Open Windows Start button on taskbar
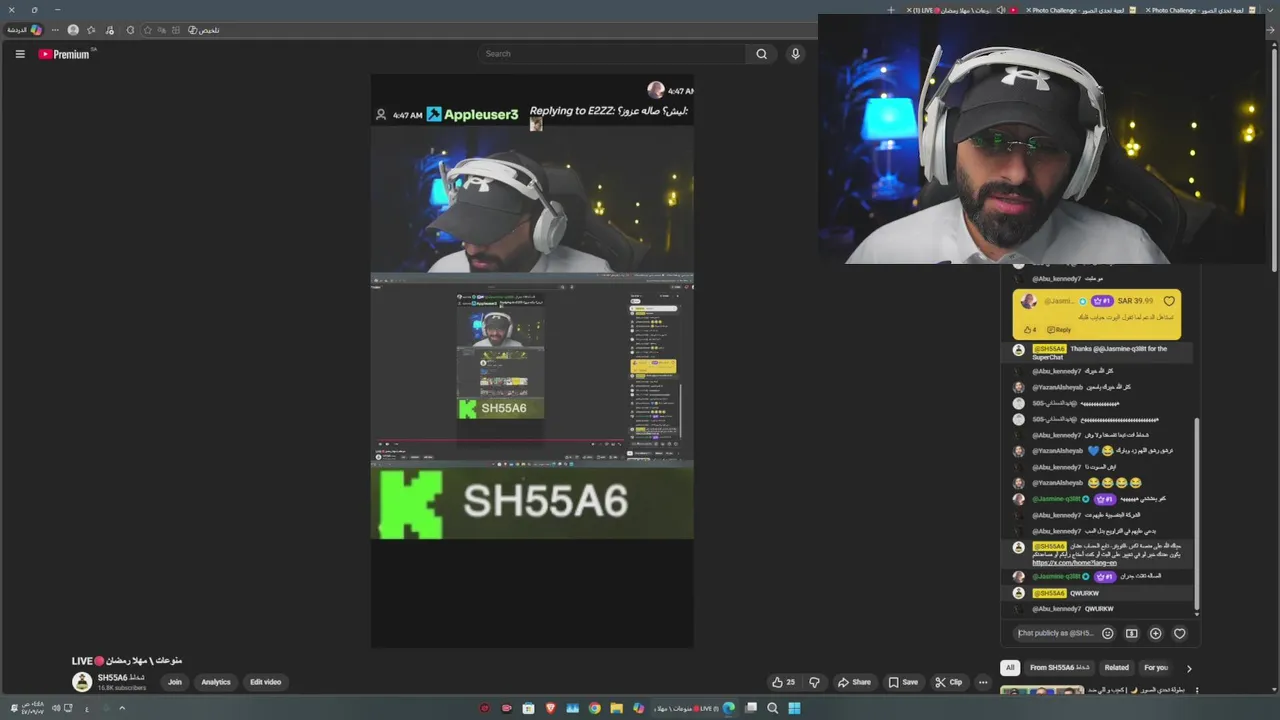 [x=794, y=708]
